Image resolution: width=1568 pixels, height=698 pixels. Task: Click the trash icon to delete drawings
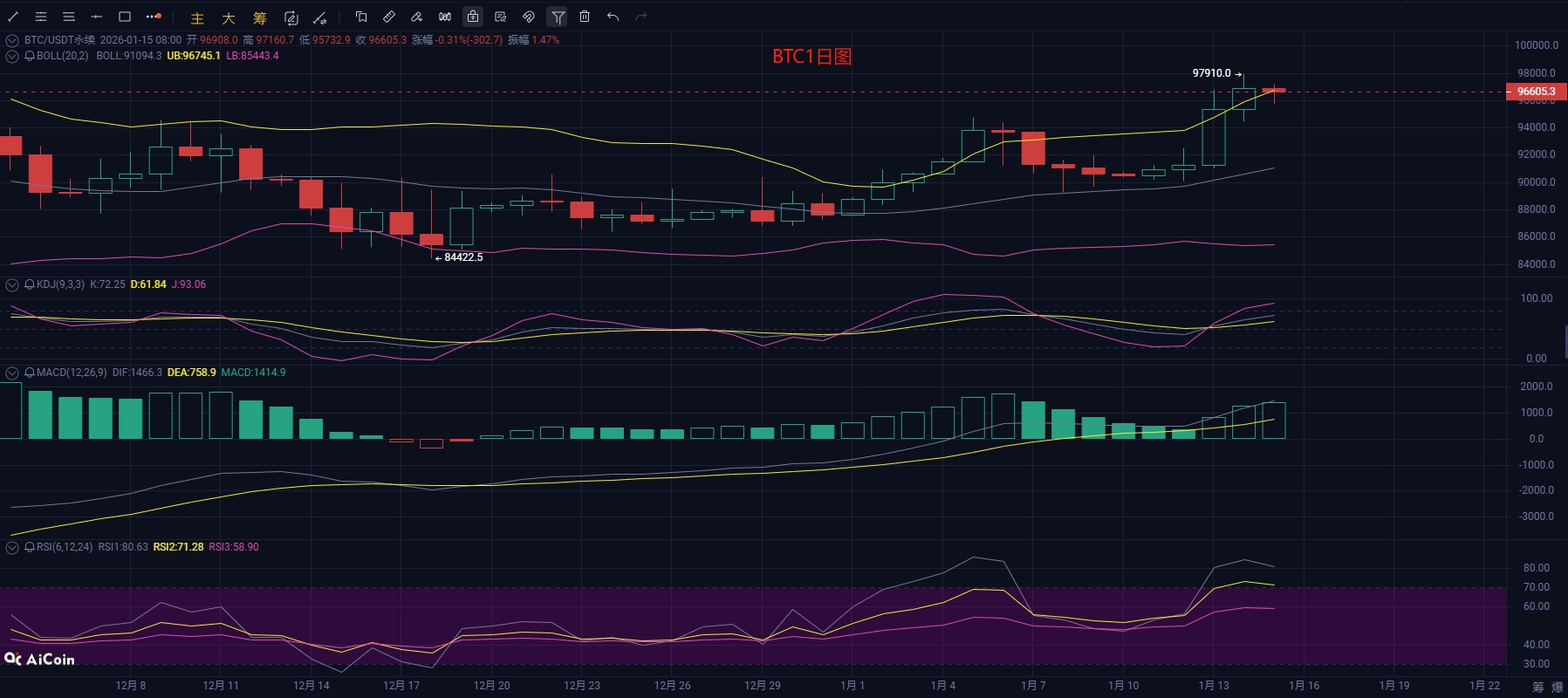(x=585, y=17)
